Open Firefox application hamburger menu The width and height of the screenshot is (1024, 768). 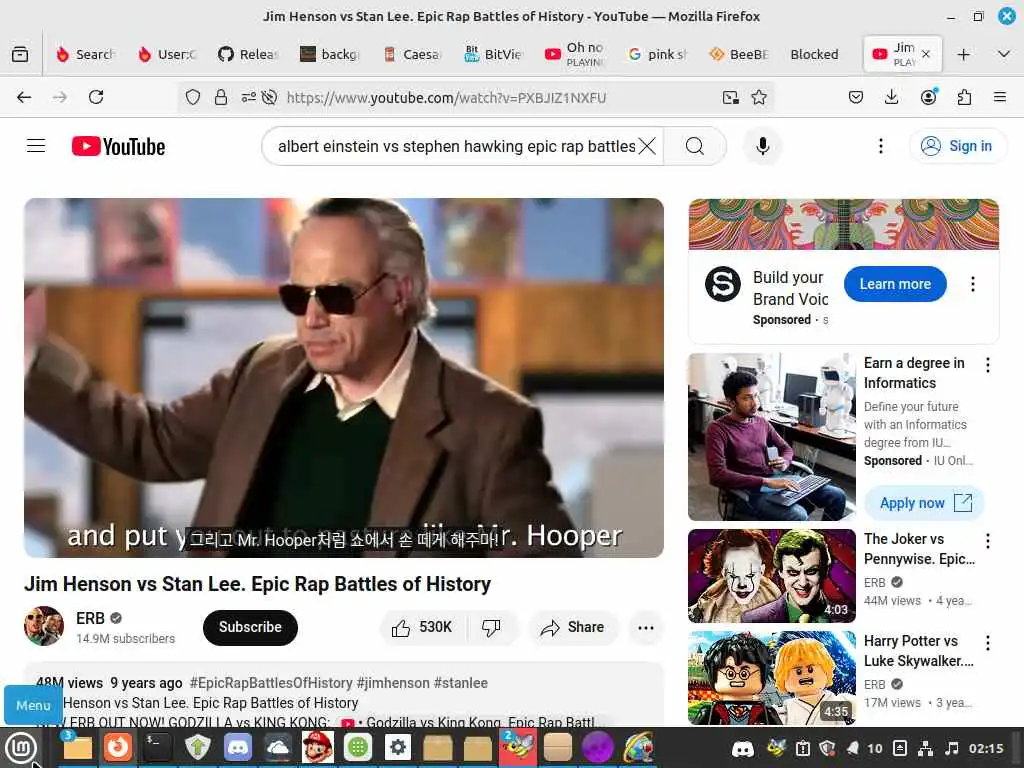1000,97
